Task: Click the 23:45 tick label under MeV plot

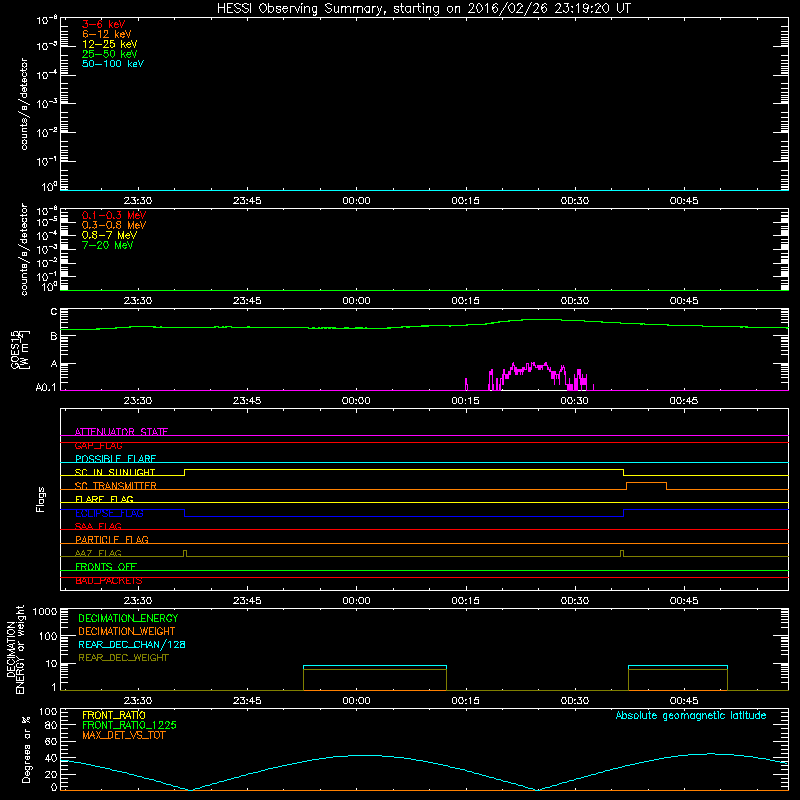Action: (x=247, y=301)
